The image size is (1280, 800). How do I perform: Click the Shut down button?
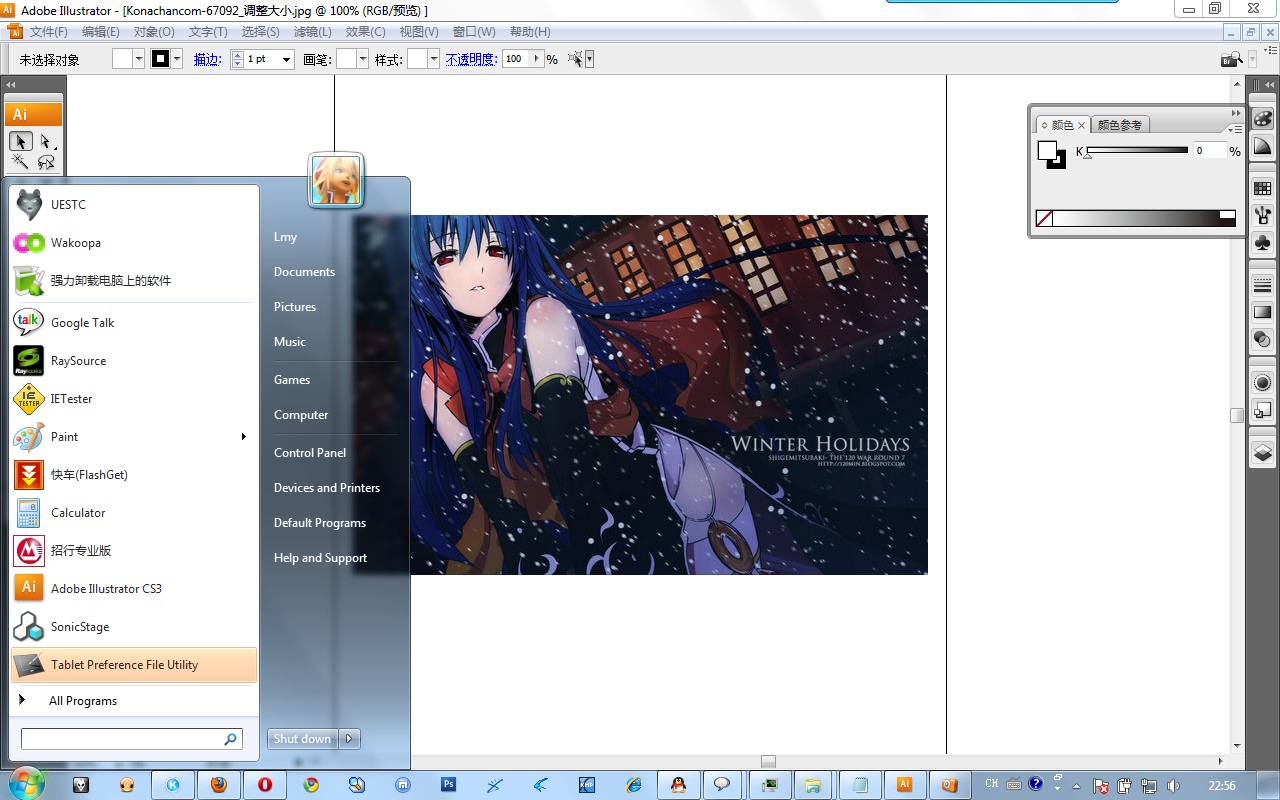point(302,739)
